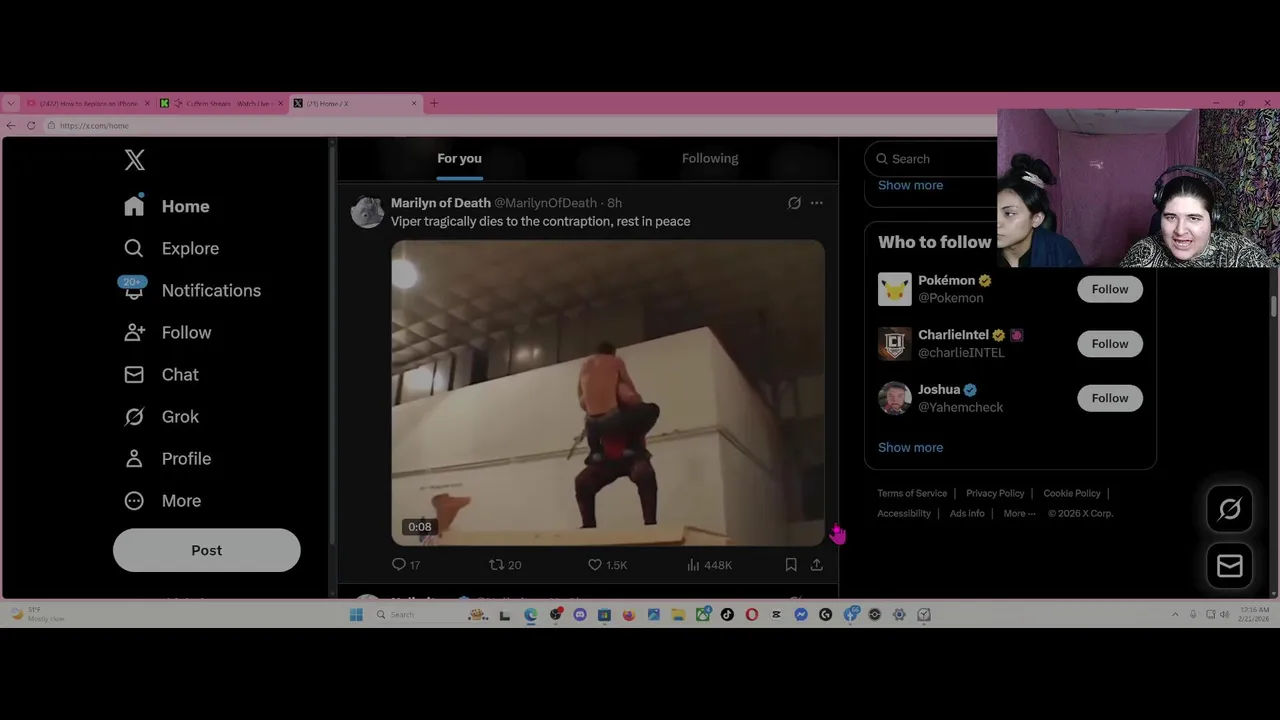Open the Windows Start menu
Screen dimensions: 1280x720
tap(356, 615)
